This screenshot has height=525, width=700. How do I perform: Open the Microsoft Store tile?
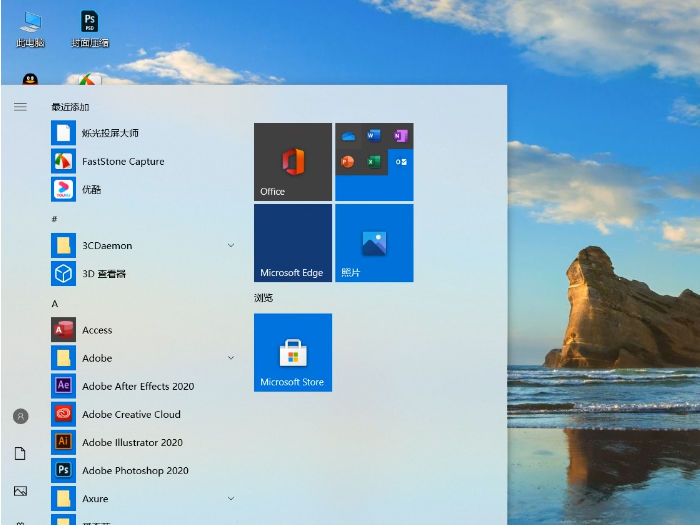(x=293, y=353)
